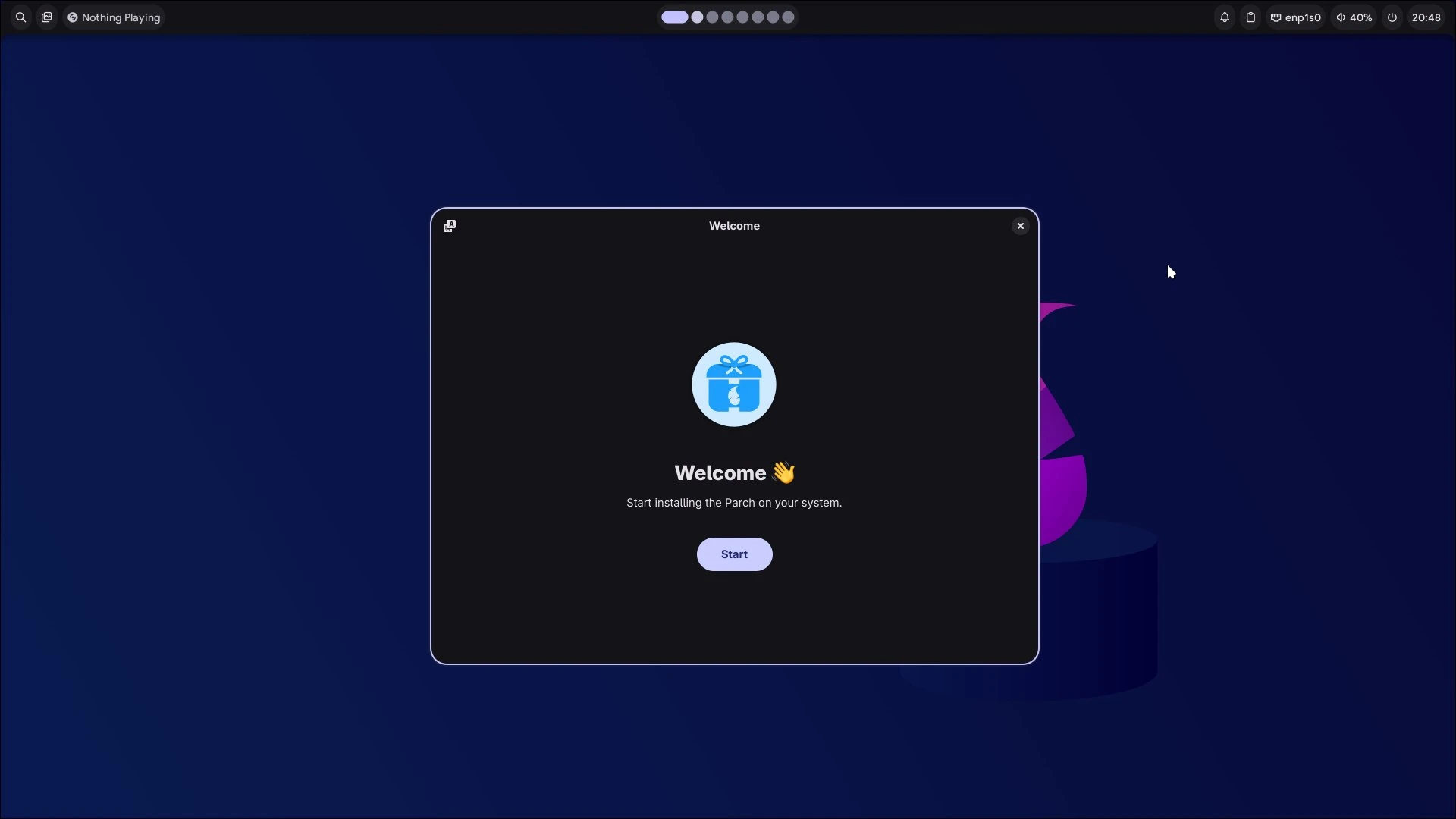Switch to the second workspace dot
The width and height of the screenshot is (1456, 819).
coord(697,17)
